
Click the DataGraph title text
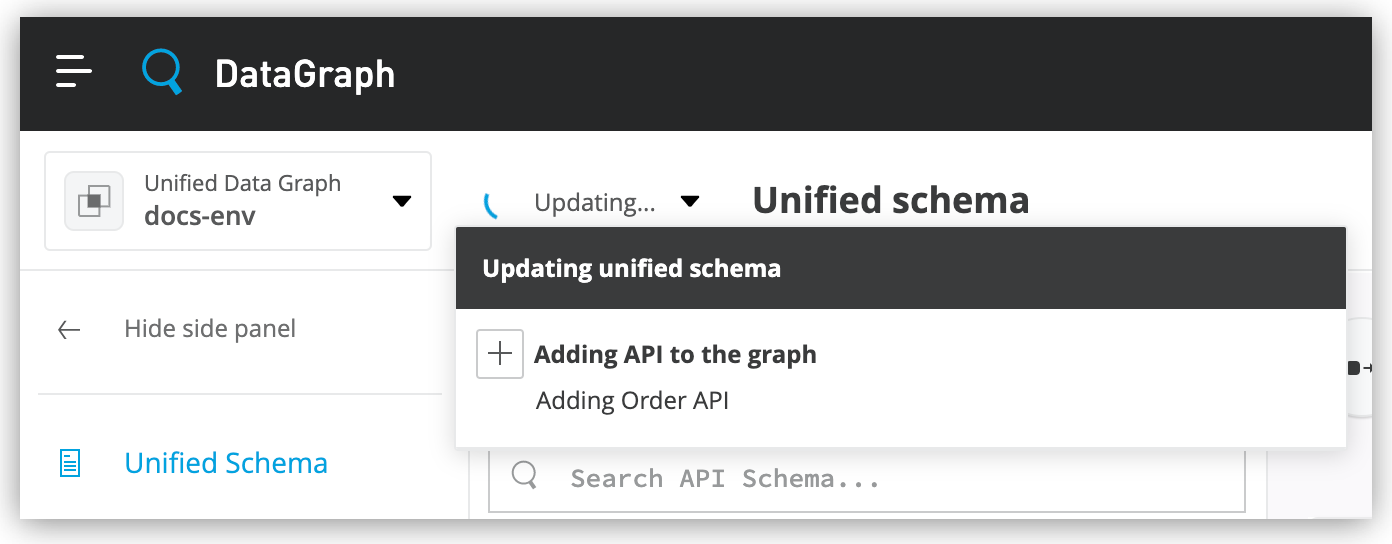coord(305,74)
